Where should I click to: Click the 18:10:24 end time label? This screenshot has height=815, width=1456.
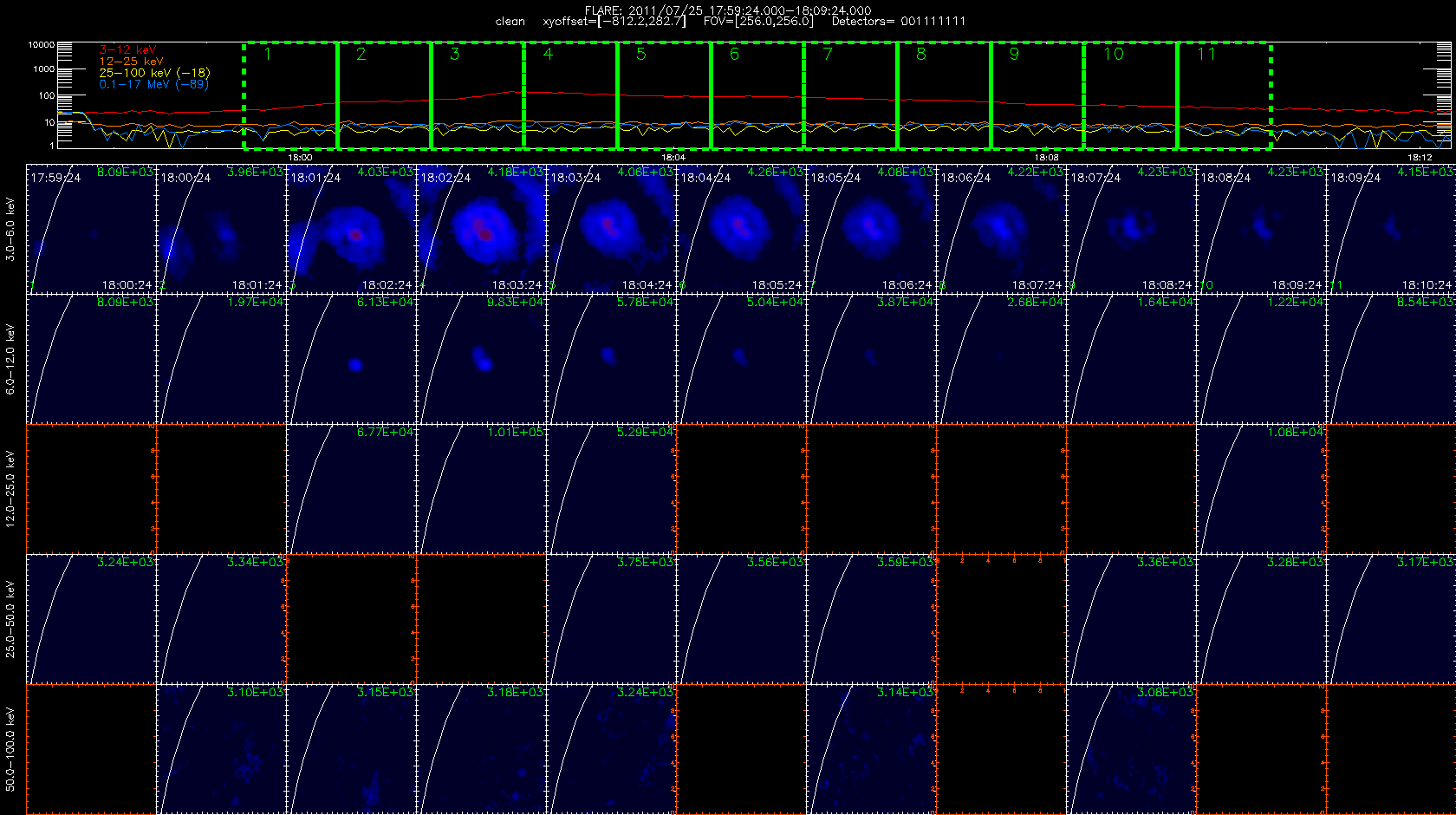pyautogui.click(x=1427, y=284)
